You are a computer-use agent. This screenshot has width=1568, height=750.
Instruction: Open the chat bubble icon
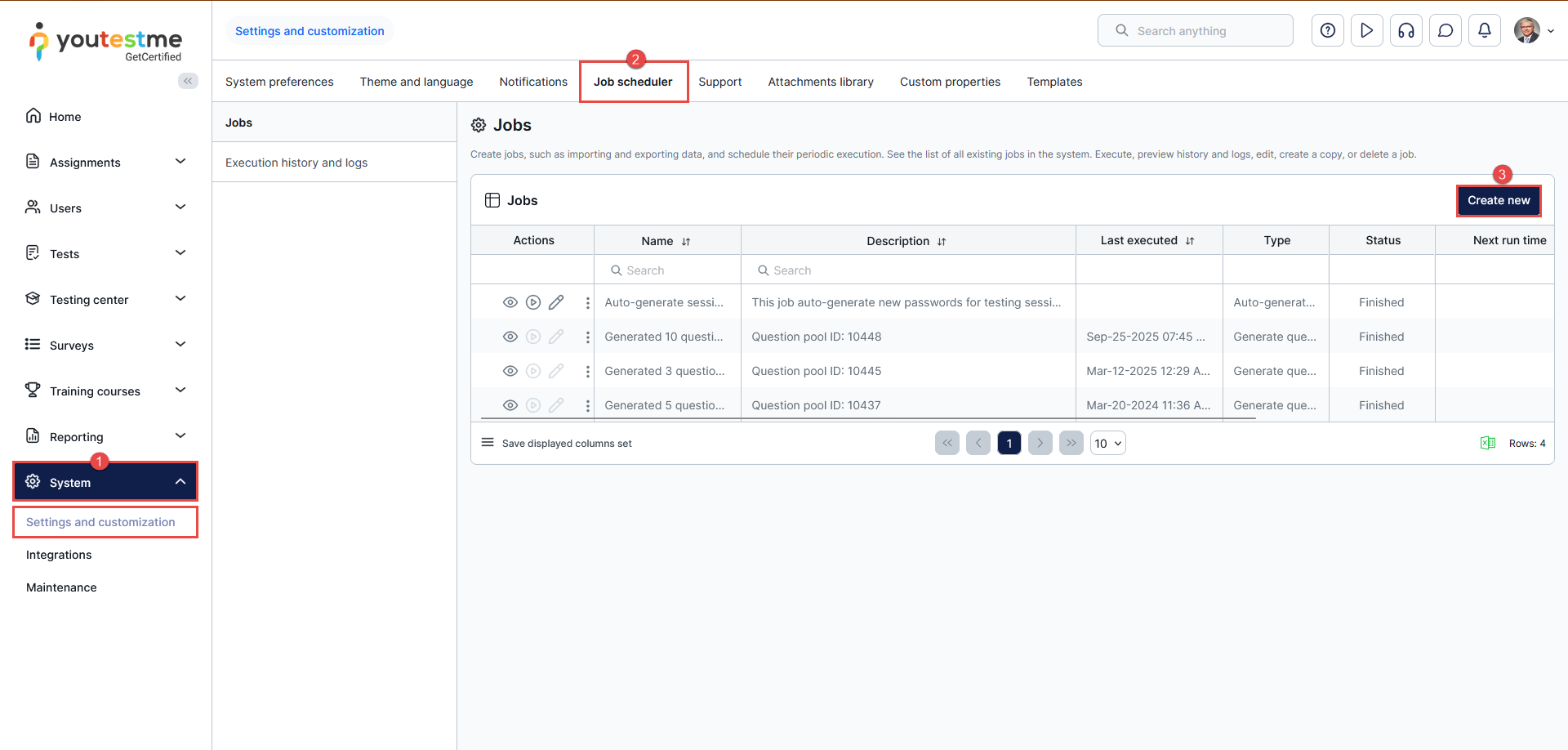[1445, 31]
